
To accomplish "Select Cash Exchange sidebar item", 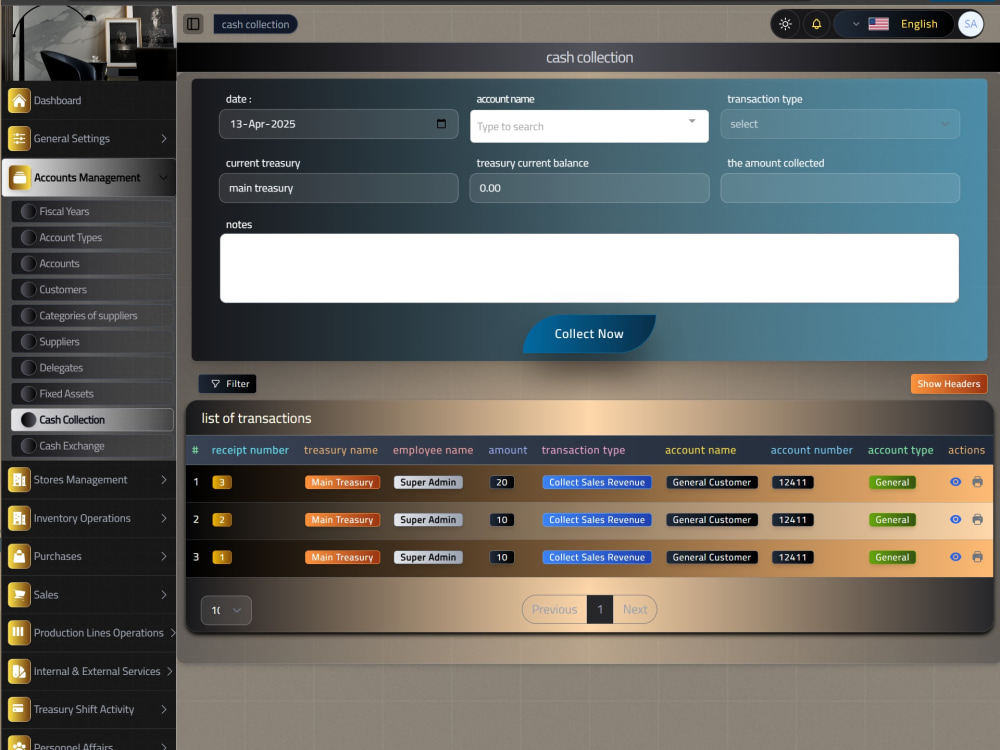I will 92,446.
